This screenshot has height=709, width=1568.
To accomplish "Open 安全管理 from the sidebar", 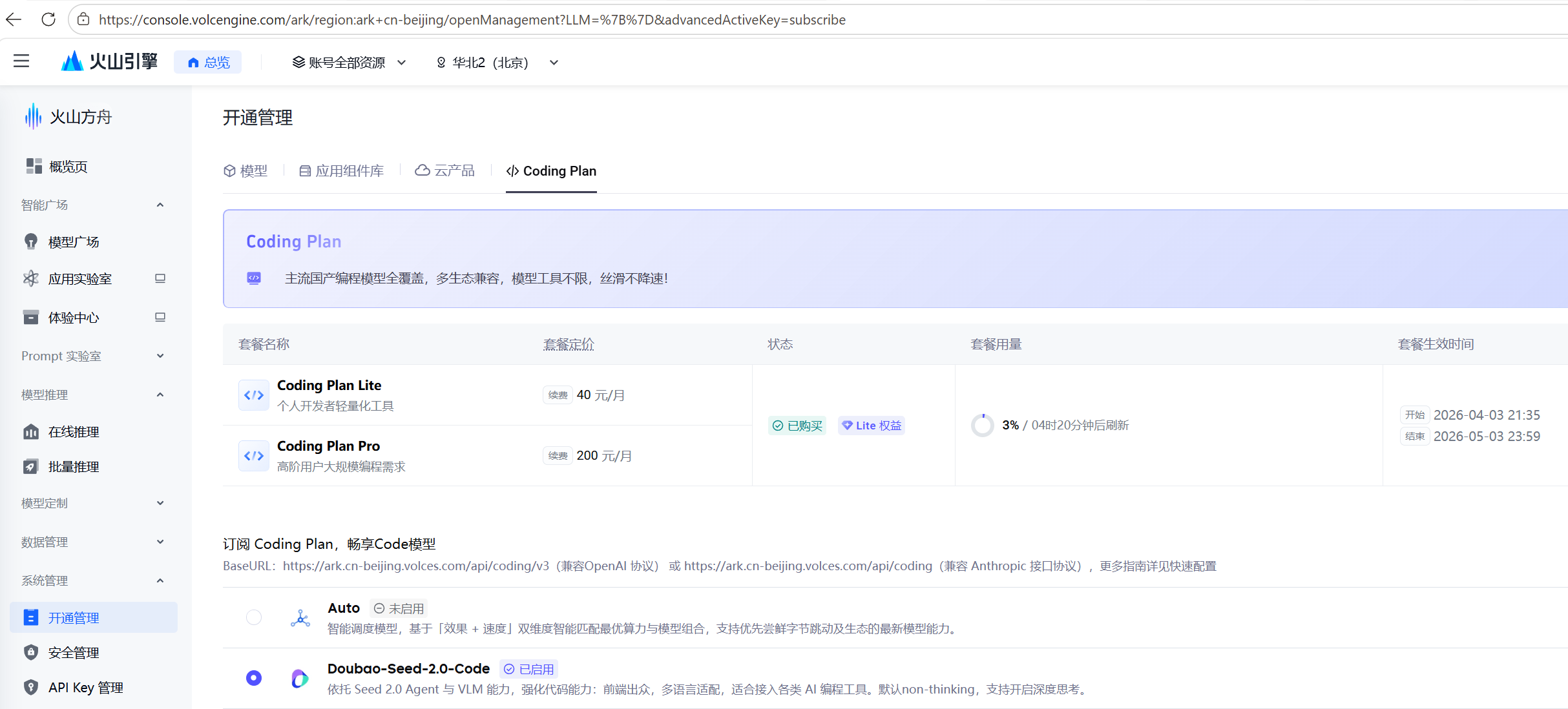I will pyautogui.click(x=74, y=652).
